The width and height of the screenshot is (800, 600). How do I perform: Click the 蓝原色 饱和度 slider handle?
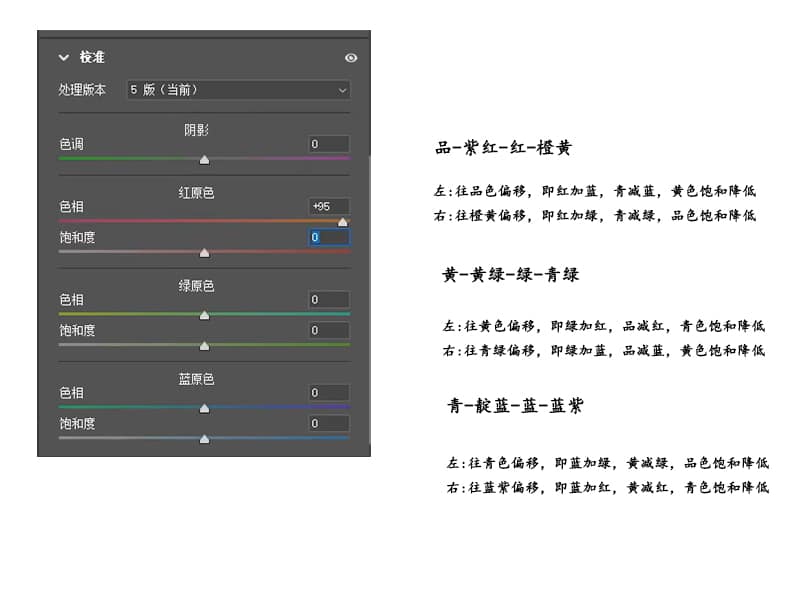point(205,438)
